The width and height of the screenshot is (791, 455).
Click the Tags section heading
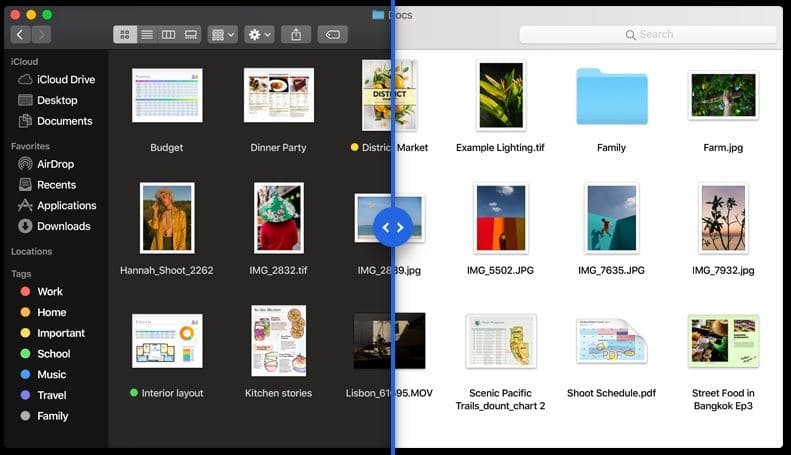tap(21, 273)
